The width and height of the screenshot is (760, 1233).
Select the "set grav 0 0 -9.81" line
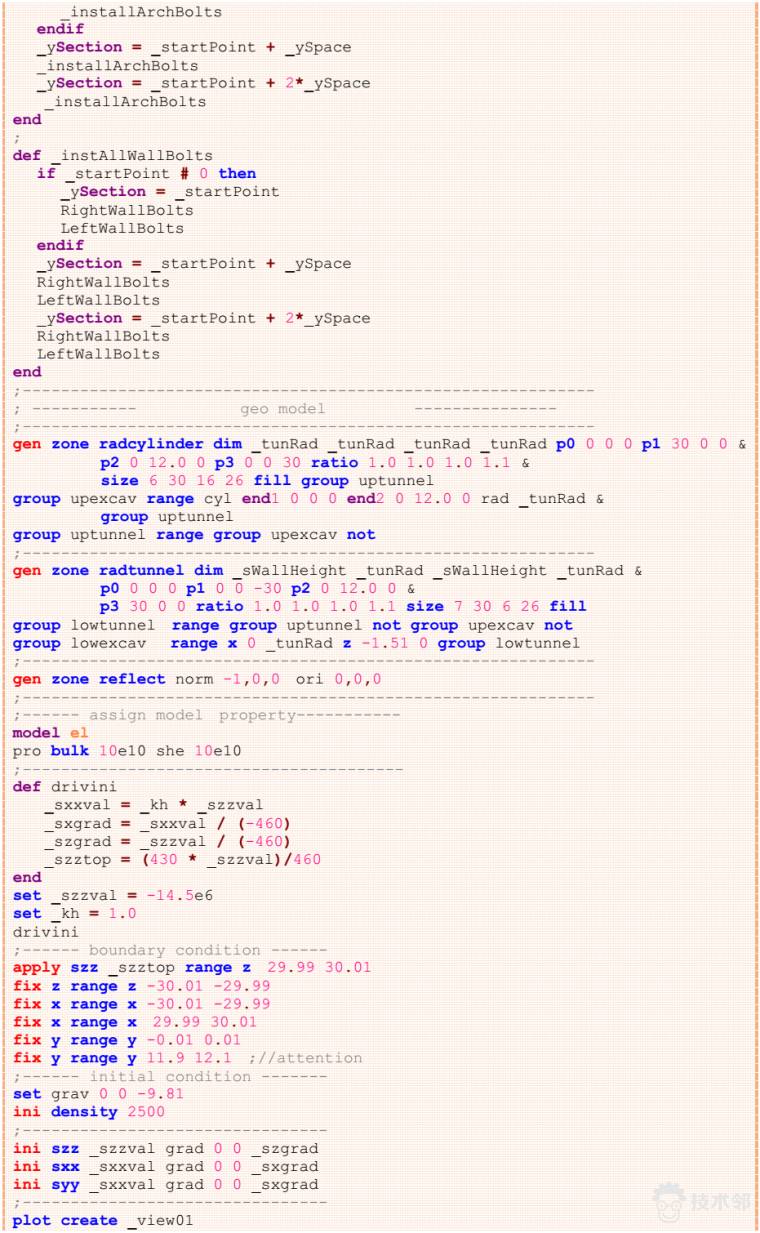(x=98, y=1094)
